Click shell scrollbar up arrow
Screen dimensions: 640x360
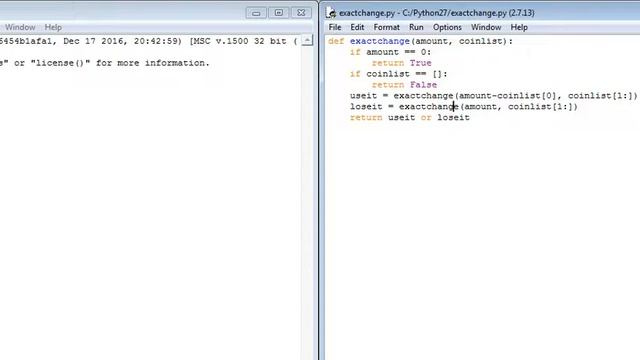point(307,40)
